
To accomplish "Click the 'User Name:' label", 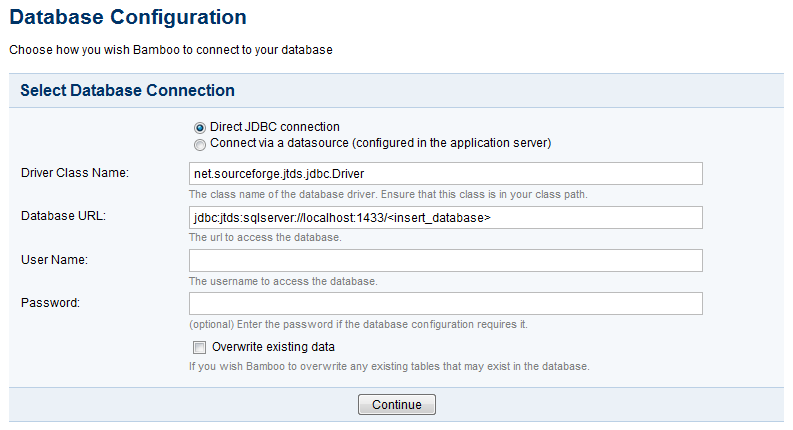I will tap(54, 260).
